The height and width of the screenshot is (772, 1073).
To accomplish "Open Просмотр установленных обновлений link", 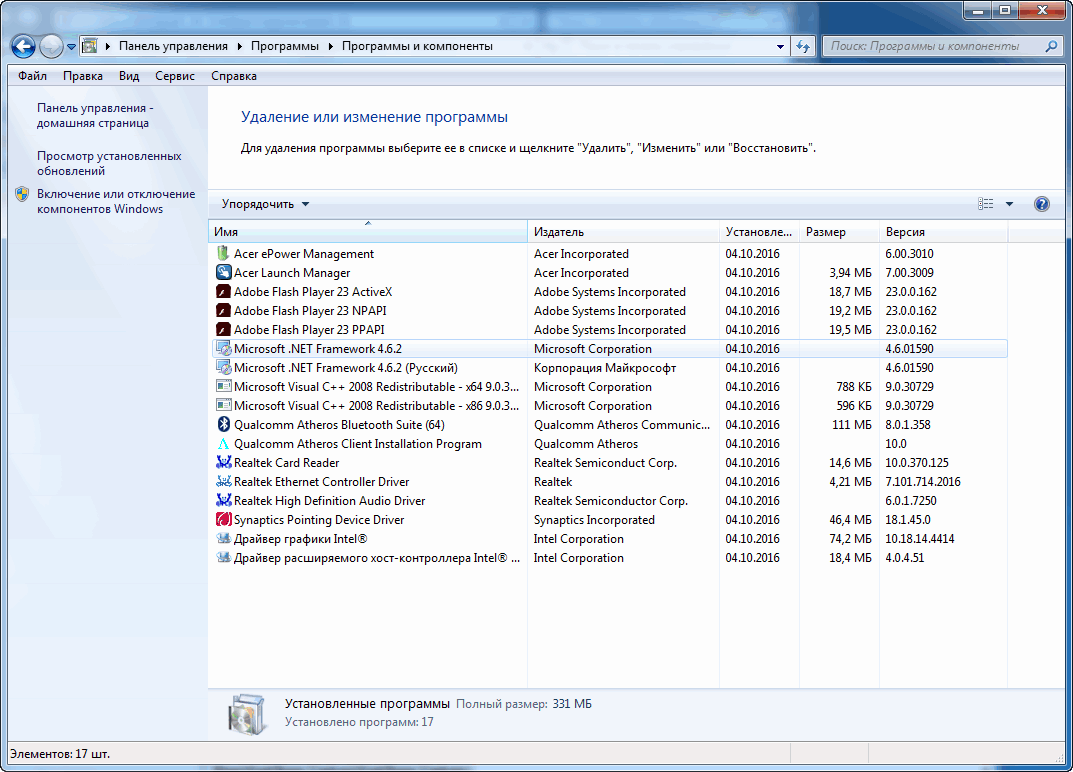I will tap(109, 164).
